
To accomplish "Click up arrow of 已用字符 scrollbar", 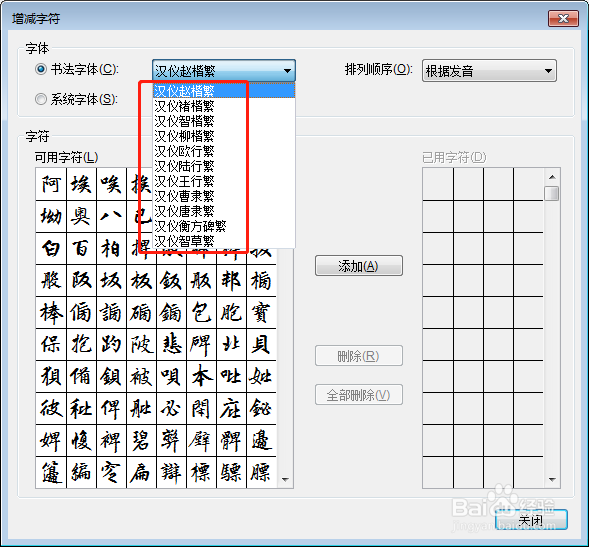I will (552, 177).
